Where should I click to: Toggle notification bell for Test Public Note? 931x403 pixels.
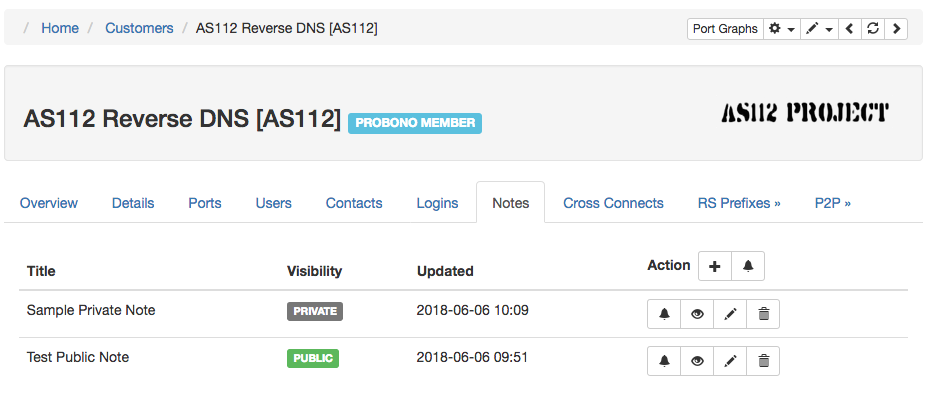[664, 361]
